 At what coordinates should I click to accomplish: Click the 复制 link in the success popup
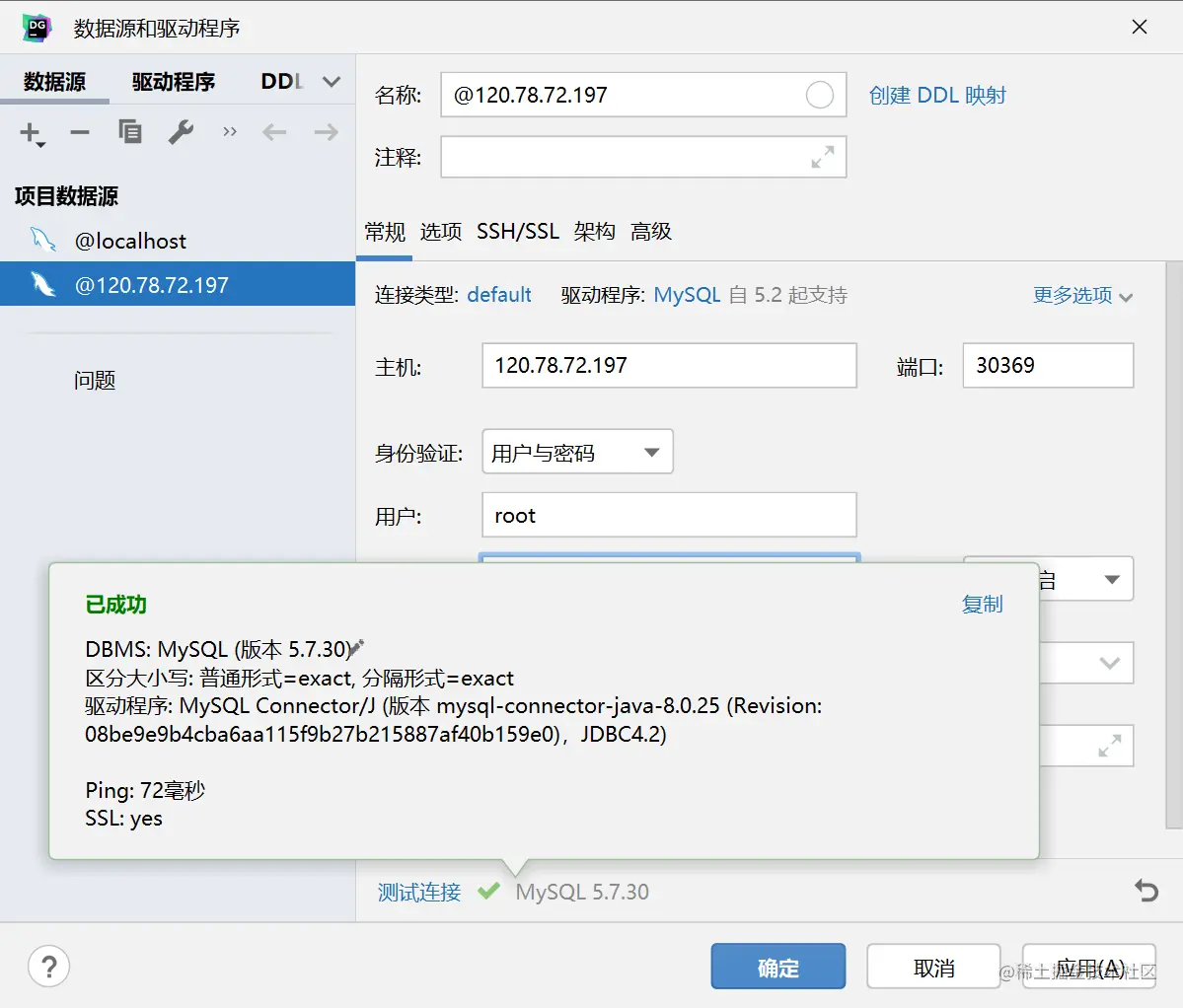983,604
